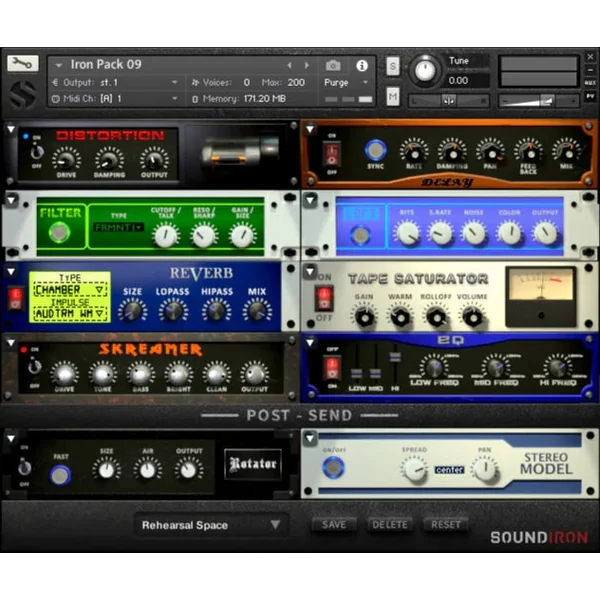Image resolution: width=600 pixels, height=600 pixels.
Task: Open the instrument name dropdown arrow
Action: point(59,65)
